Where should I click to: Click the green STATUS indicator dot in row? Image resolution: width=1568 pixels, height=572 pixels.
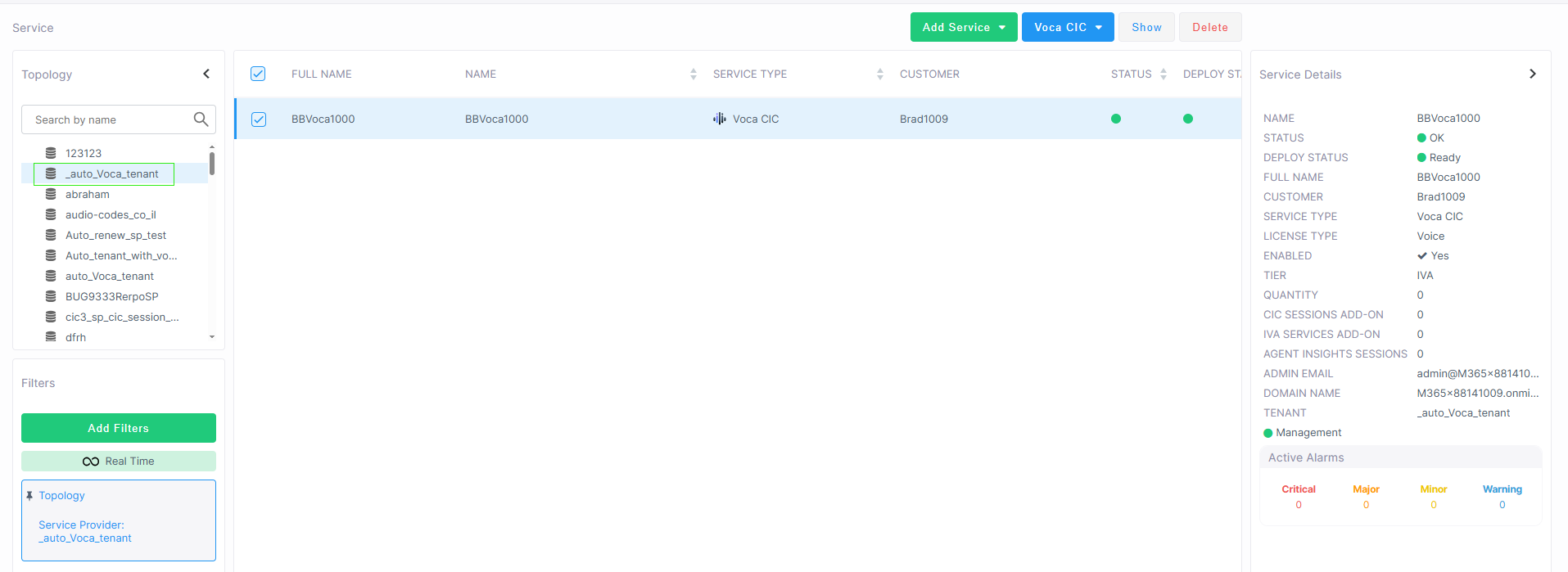[x=1116, y=119]
